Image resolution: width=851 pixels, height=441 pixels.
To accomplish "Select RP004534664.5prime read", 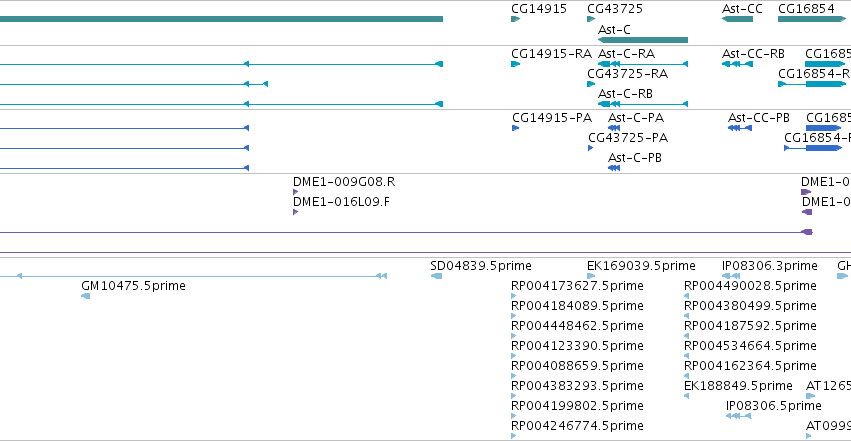I will coord(750,346).
